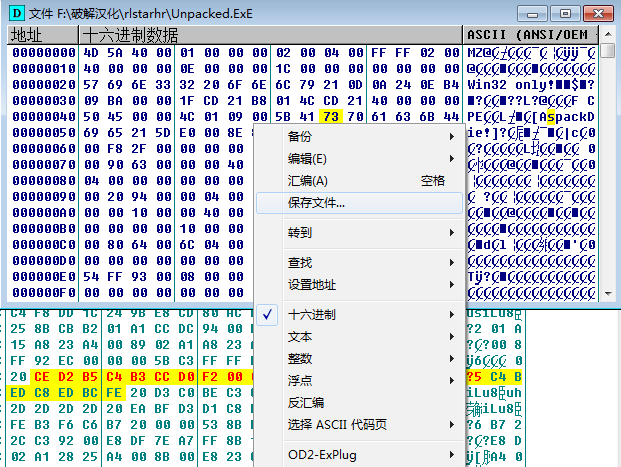Select 保存文件... menu entry

(x=360, y=203)
